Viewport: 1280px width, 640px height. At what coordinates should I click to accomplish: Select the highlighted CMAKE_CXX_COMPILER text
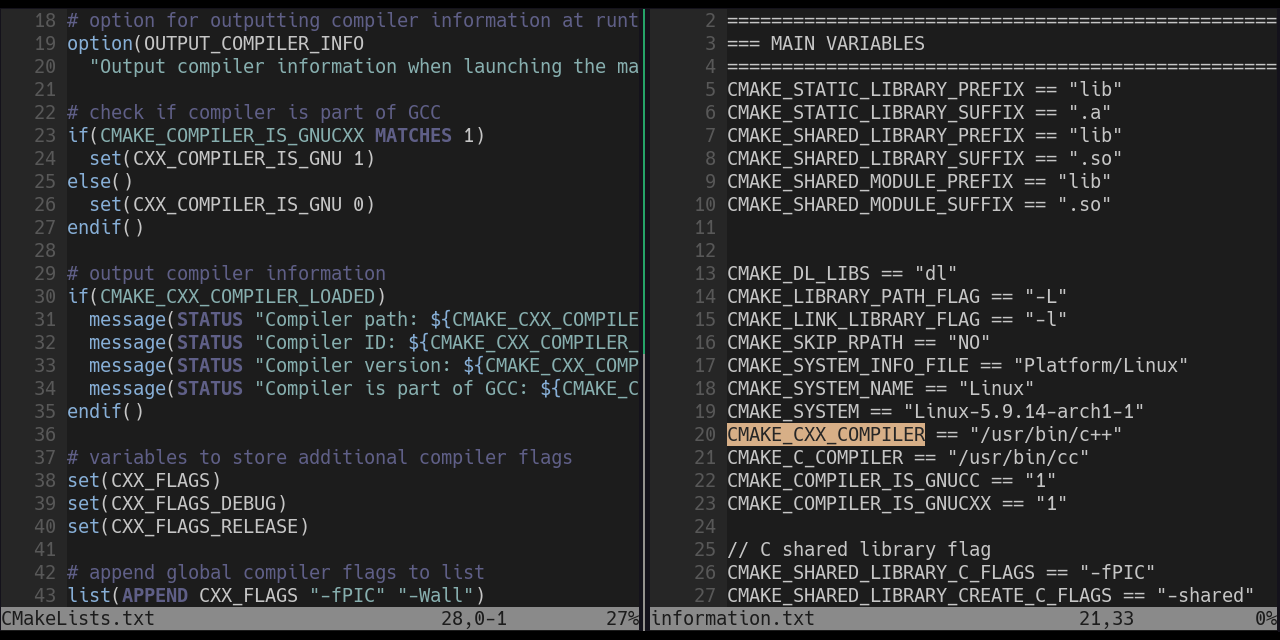click(x=826, y=434)
